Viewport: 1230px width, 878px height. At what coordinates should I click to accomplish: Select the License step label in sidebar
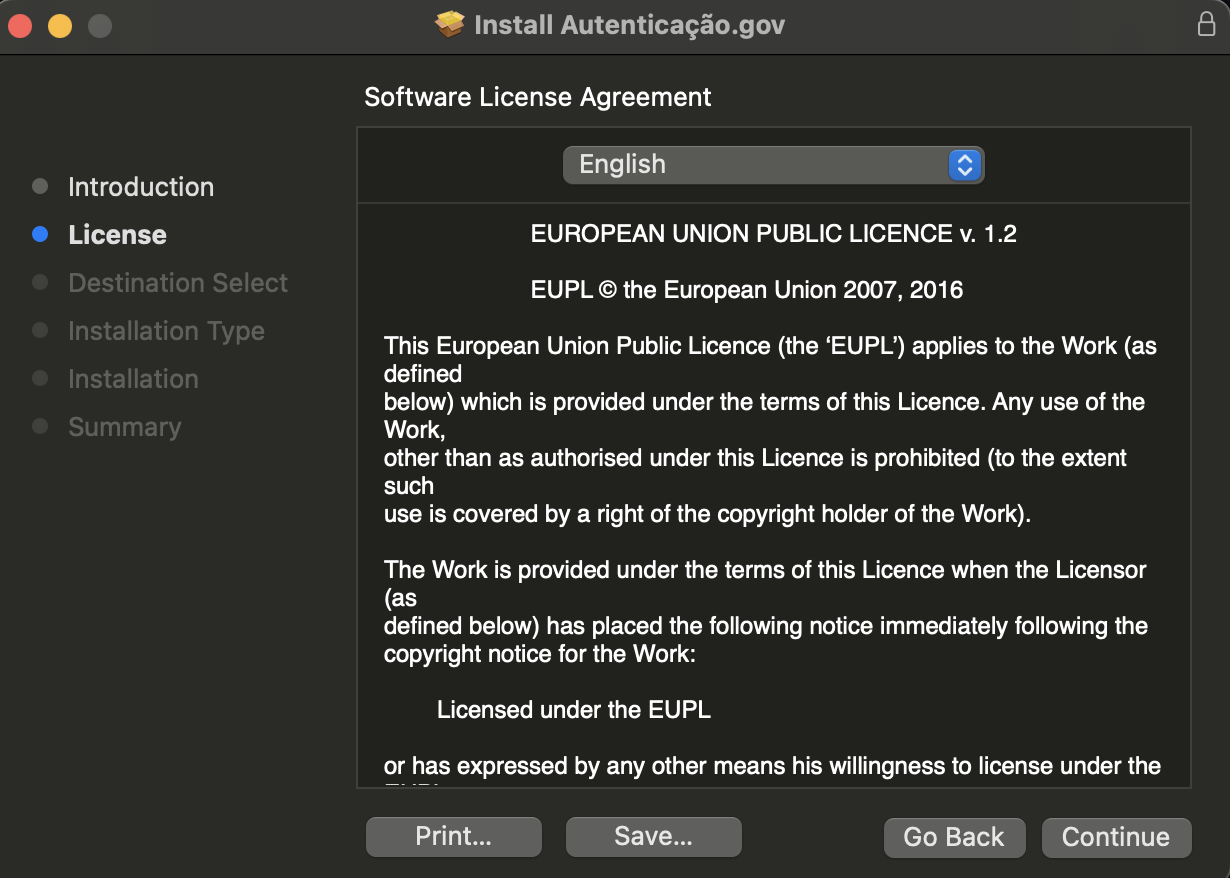pos(117,235)
